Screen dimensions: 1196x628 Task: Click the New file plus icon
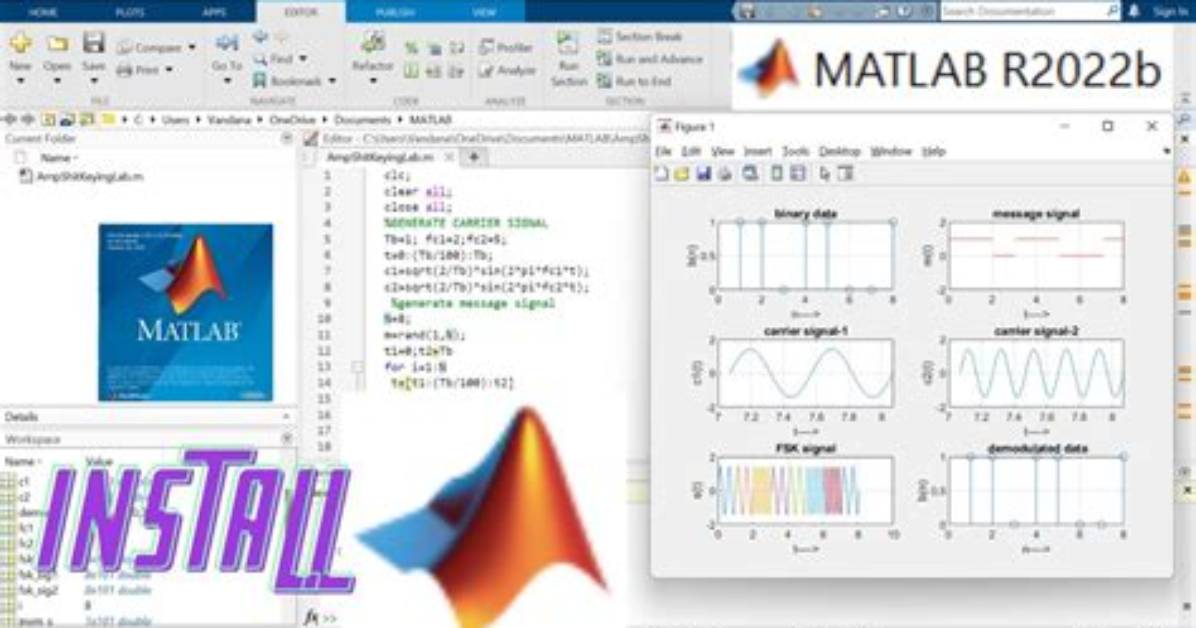[x=21, y=43]
